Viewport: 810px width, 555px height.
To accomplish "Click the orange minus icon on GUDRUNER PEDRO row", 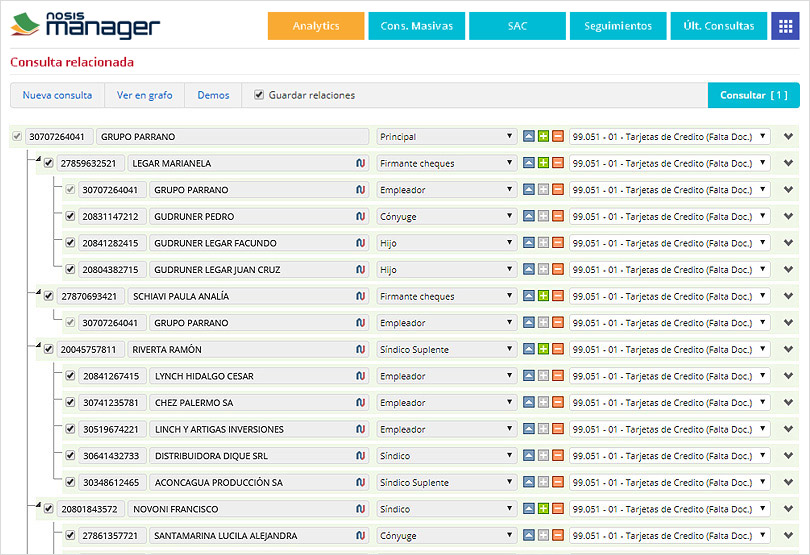I will pos(558,216).
